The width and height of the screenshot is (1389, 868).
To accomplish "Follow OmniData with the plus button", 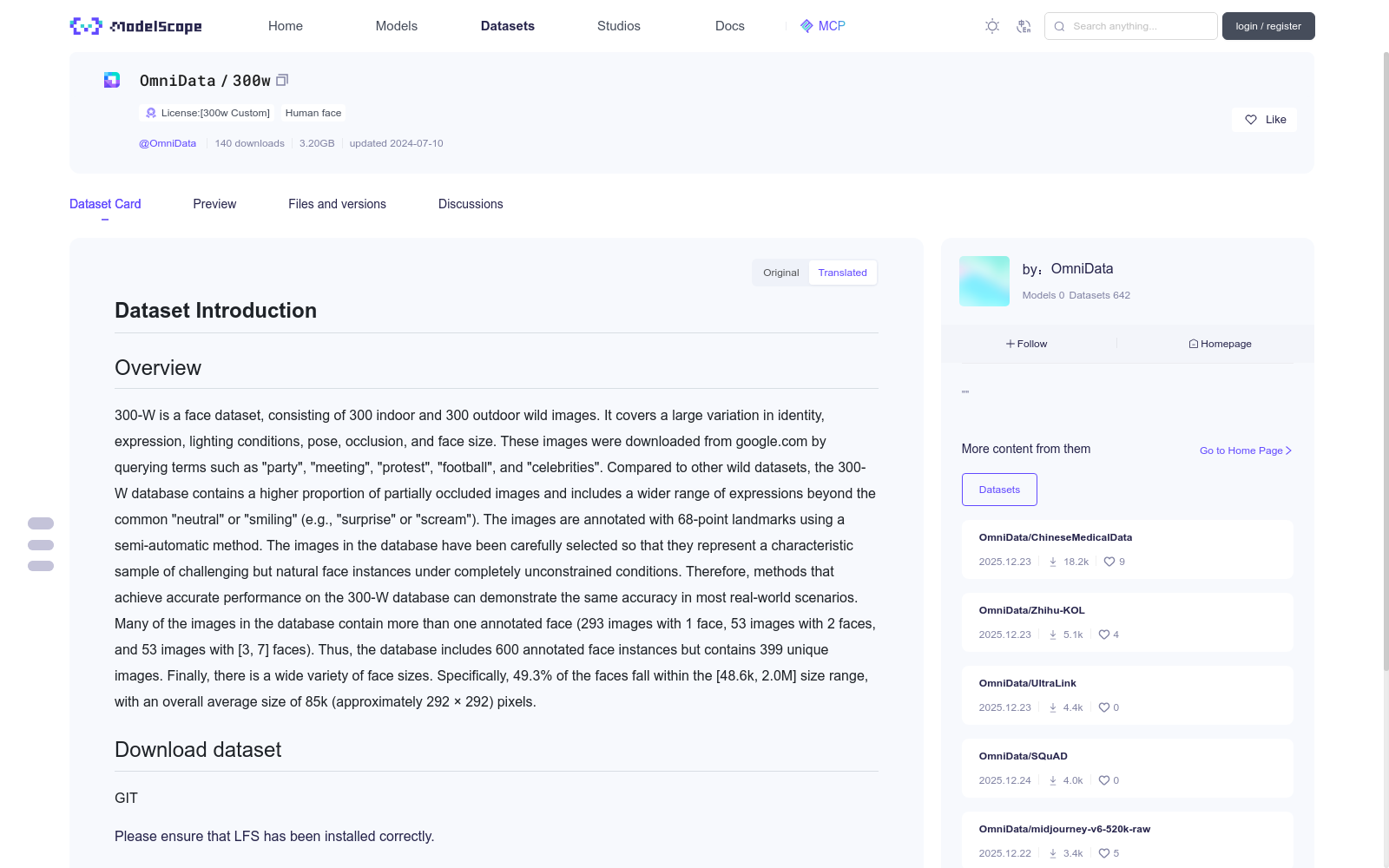I will [x=1026, y=344].
